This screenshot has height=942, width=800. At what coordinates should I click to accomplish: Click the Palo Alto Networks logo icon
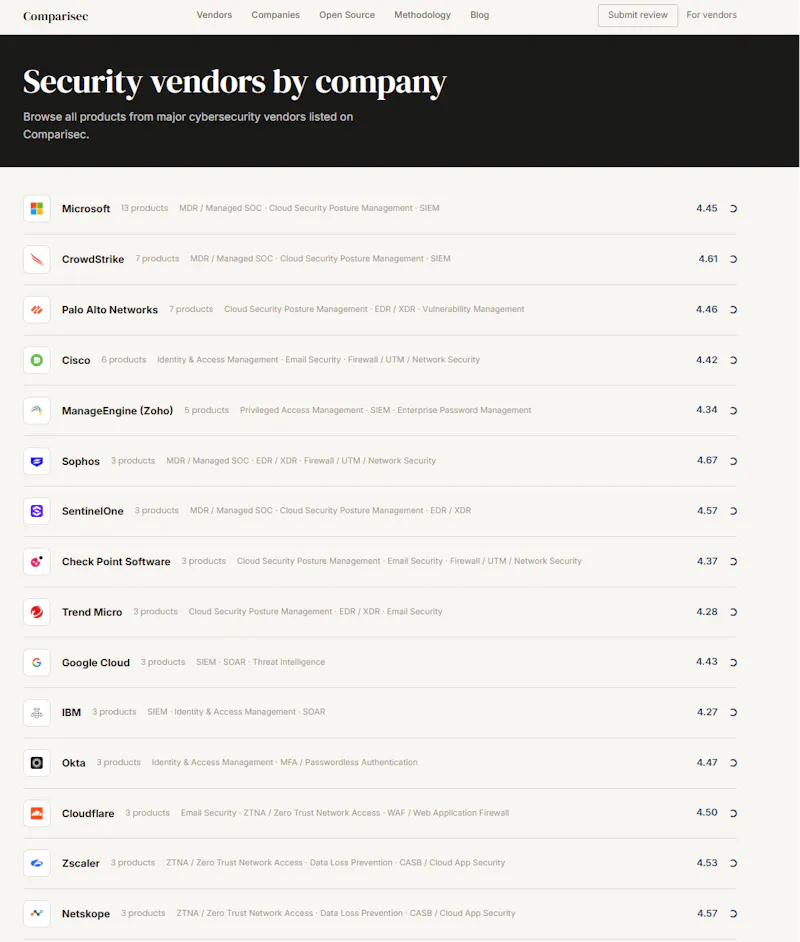click(37, 309)
